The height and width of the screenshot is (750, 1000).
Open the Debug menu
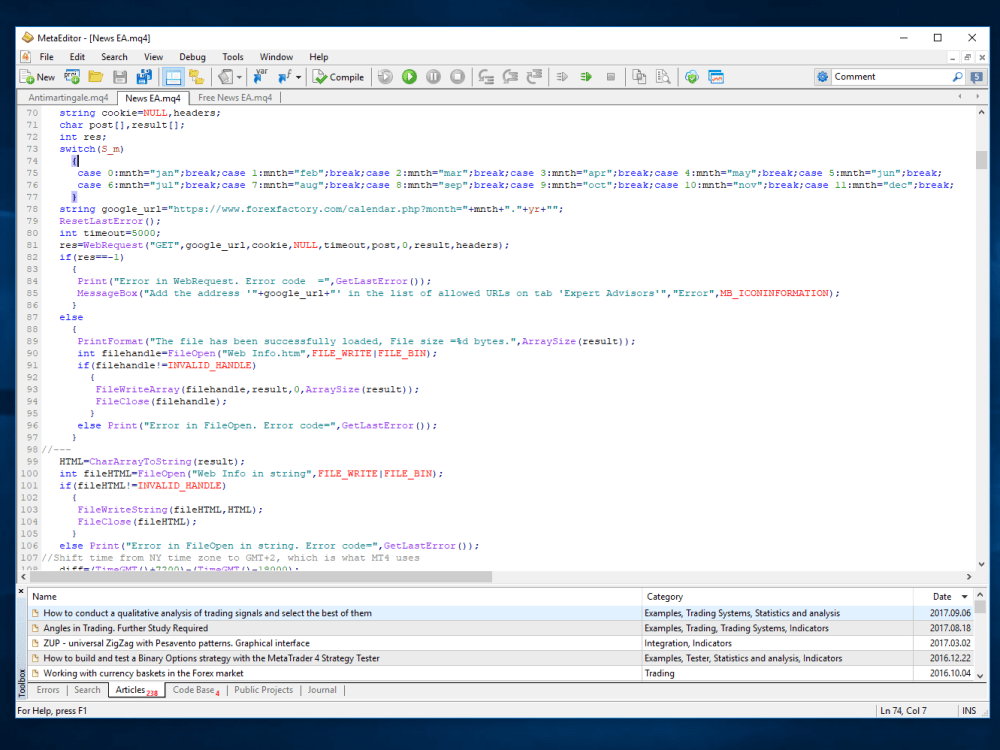tap(192, 57)
